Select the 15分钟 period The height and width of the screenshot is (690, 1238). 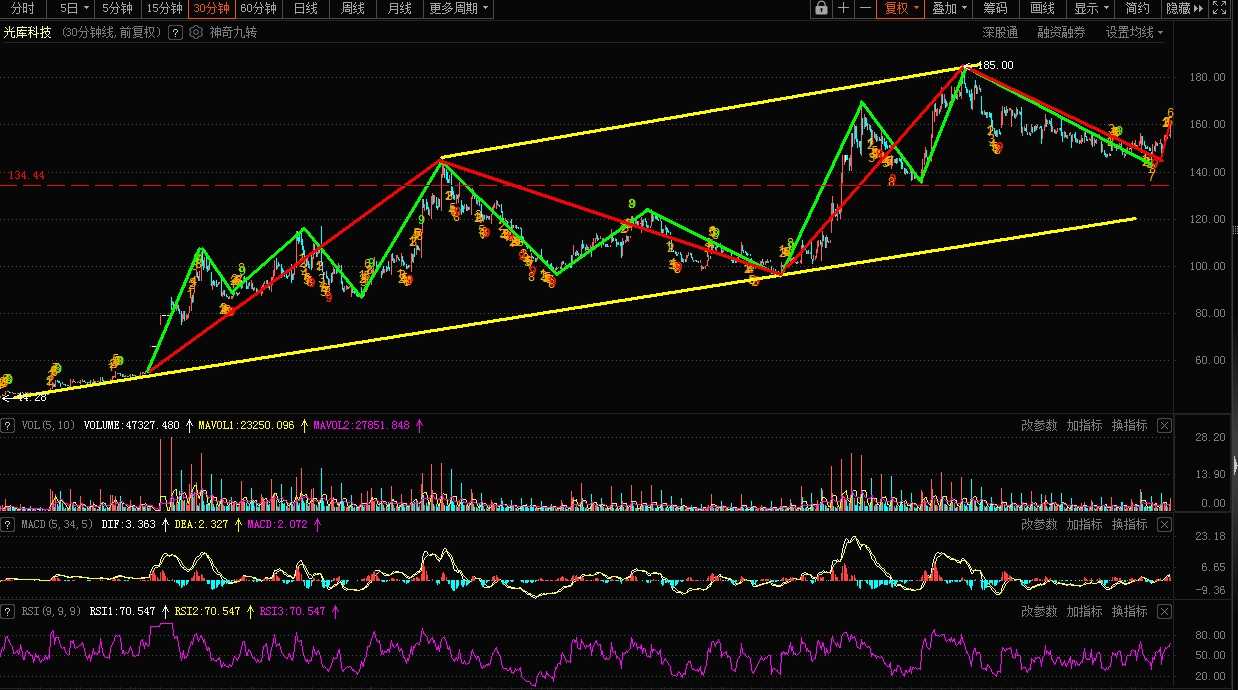pos(164,8)
